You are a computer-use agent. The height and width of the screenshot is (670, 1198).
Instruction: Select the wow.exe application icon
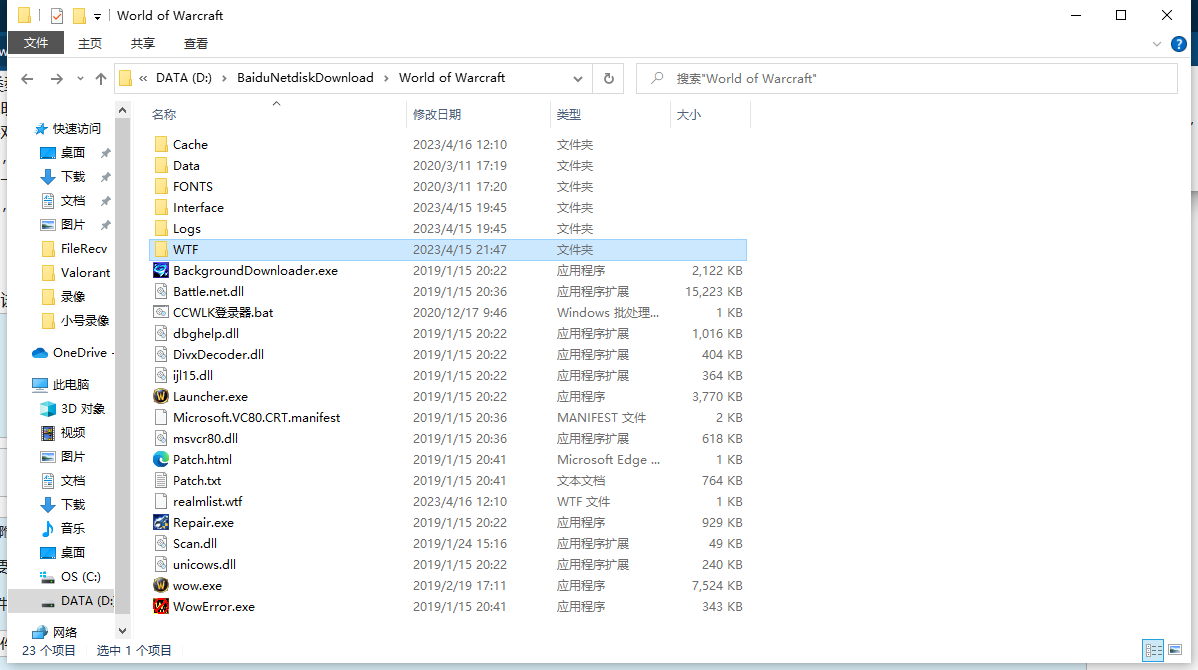[160, 585]
